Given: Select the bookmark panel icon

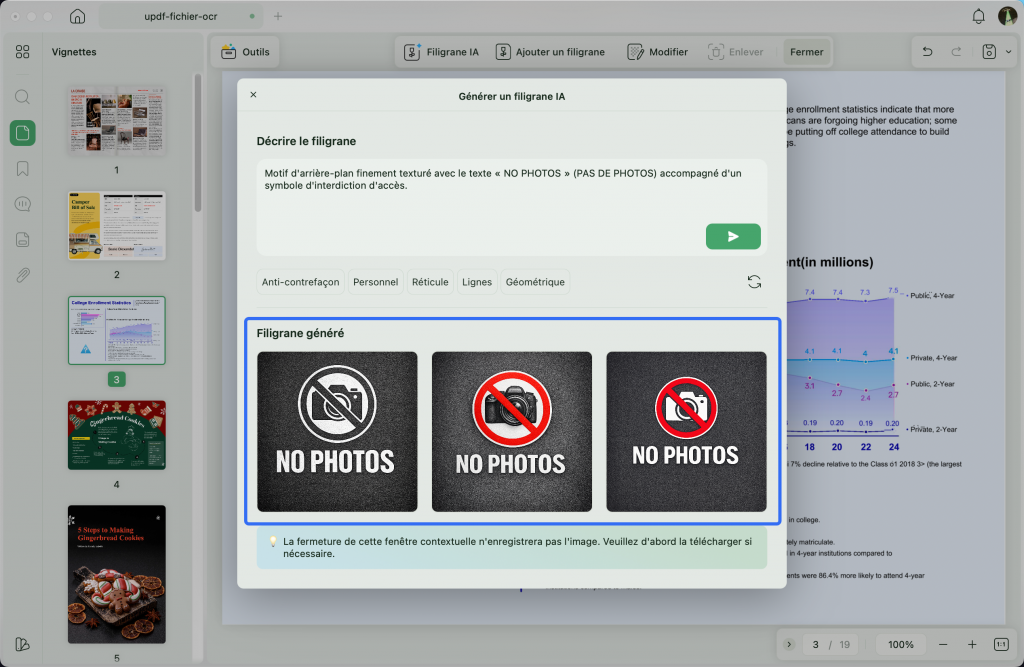Looking at the screenshot, I should coord(22,169).
